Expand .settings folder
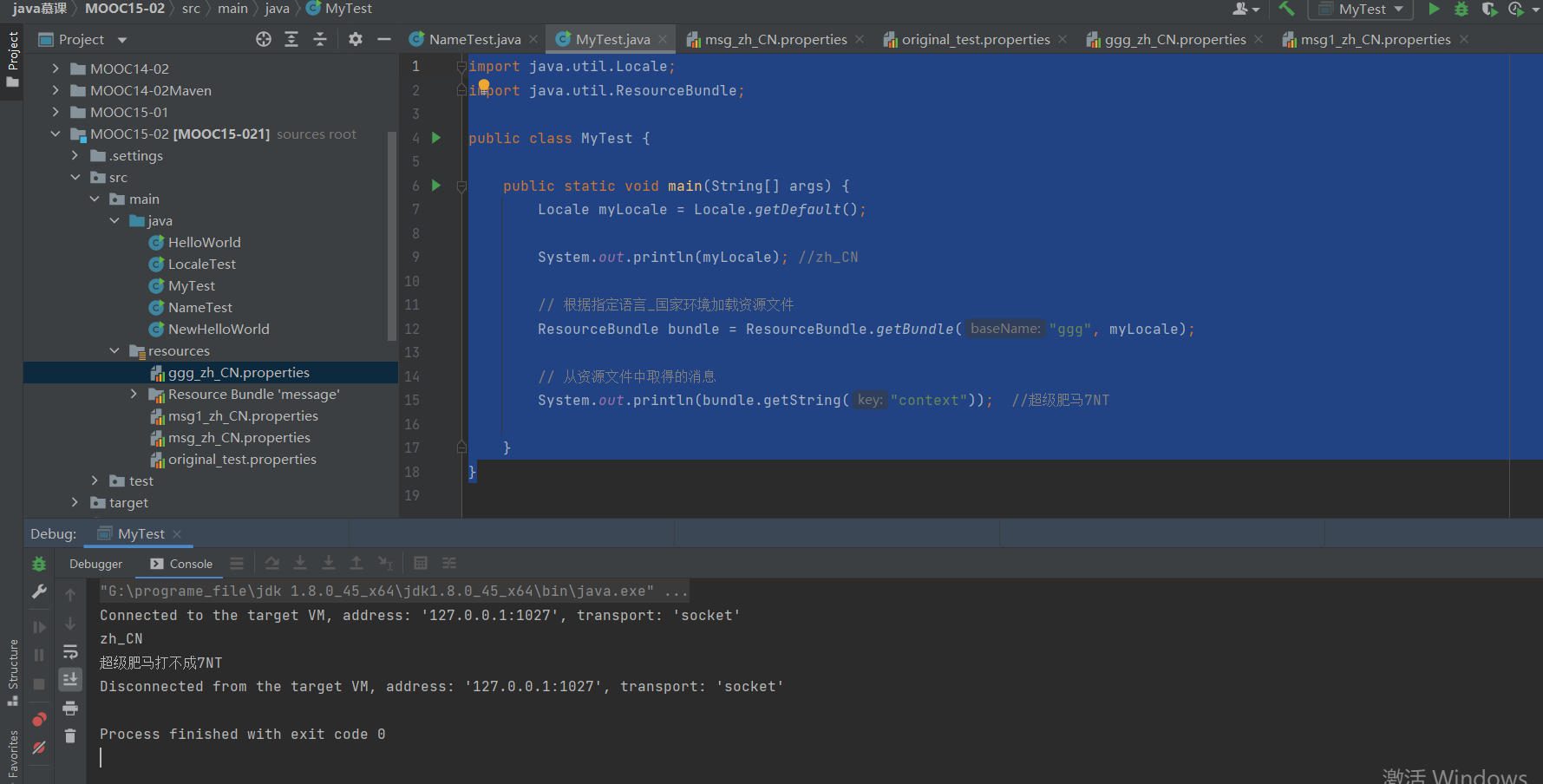The width and height of the screenshot is (1543, 784). click(x=75, y=155)
